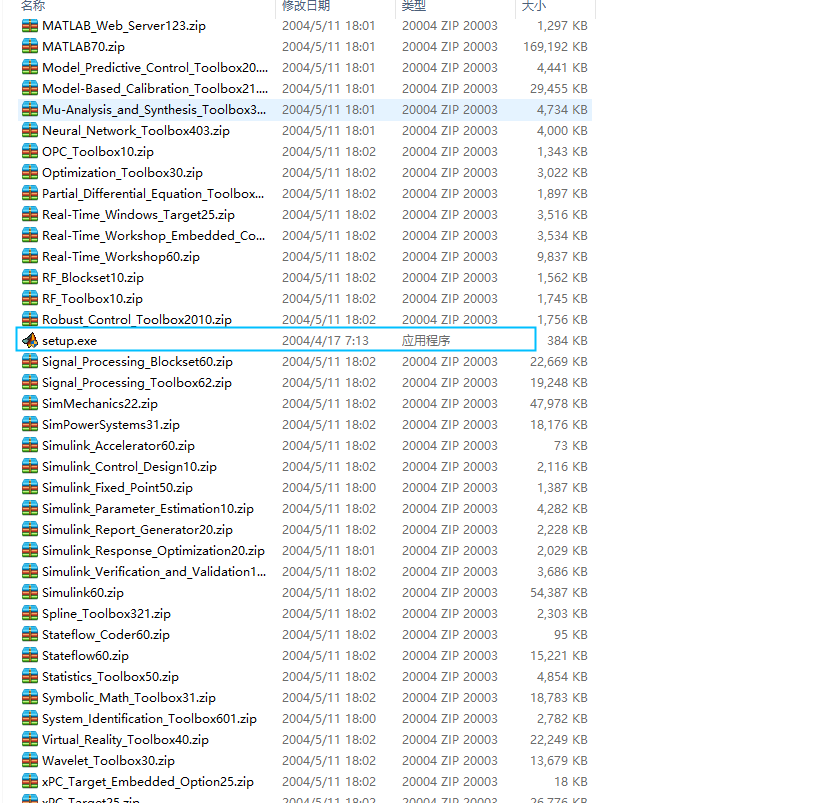The image size is (833, 803).
Task: Click the 73 KB size cell
Action: 571,446
